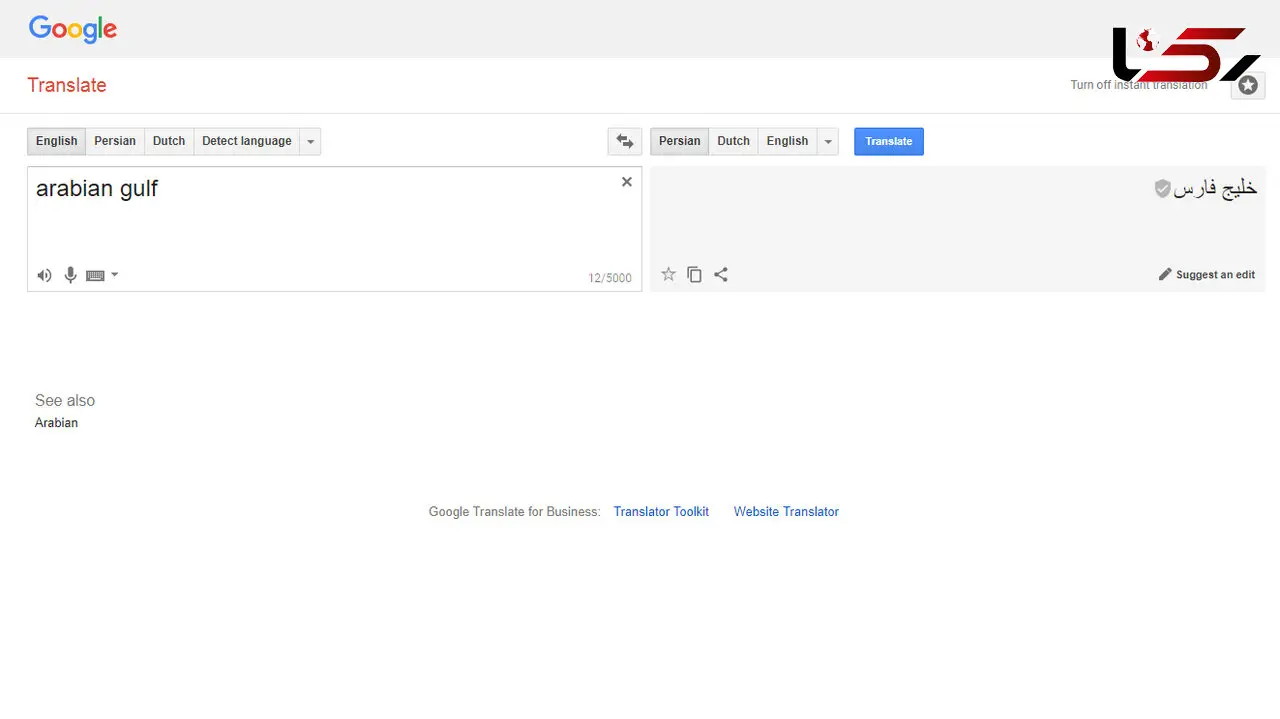Viewport: 1280px width, 719px height.
Task: Open the virtual keyboard input tool
Action: tap(95, 275)
